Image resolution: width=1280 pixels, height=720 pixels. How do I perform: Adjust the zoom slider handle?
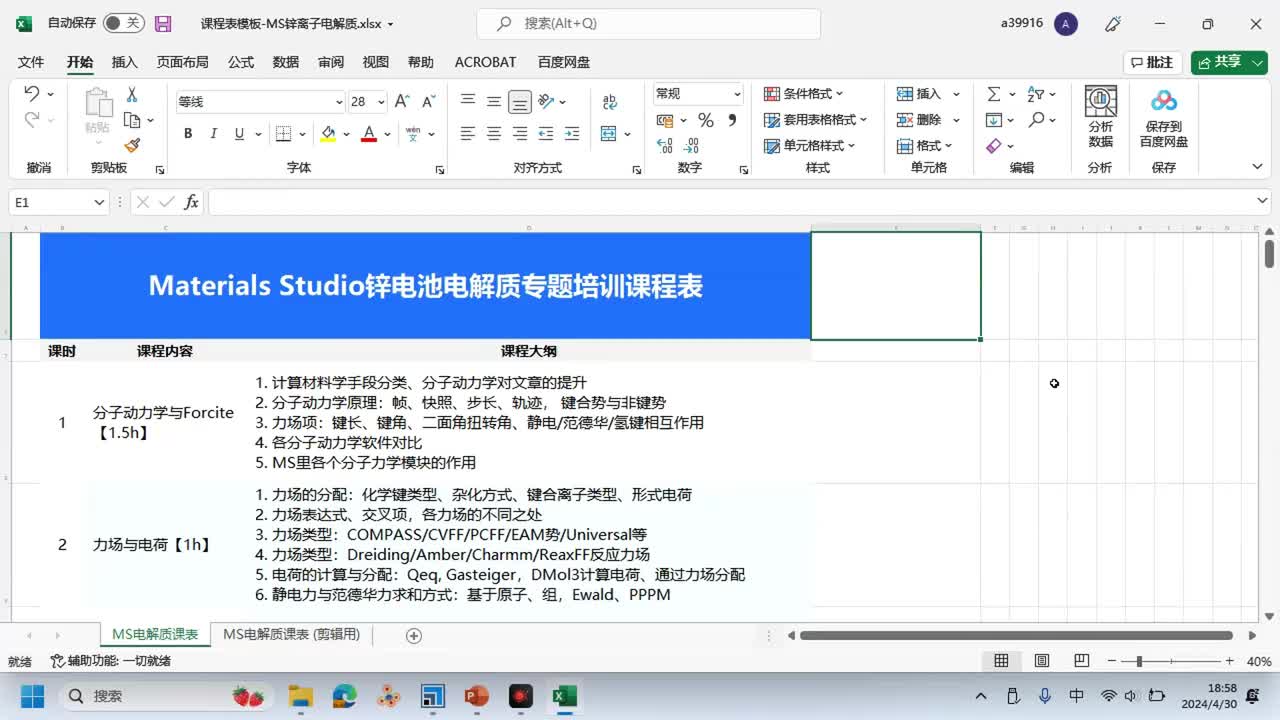[1139, 661]
